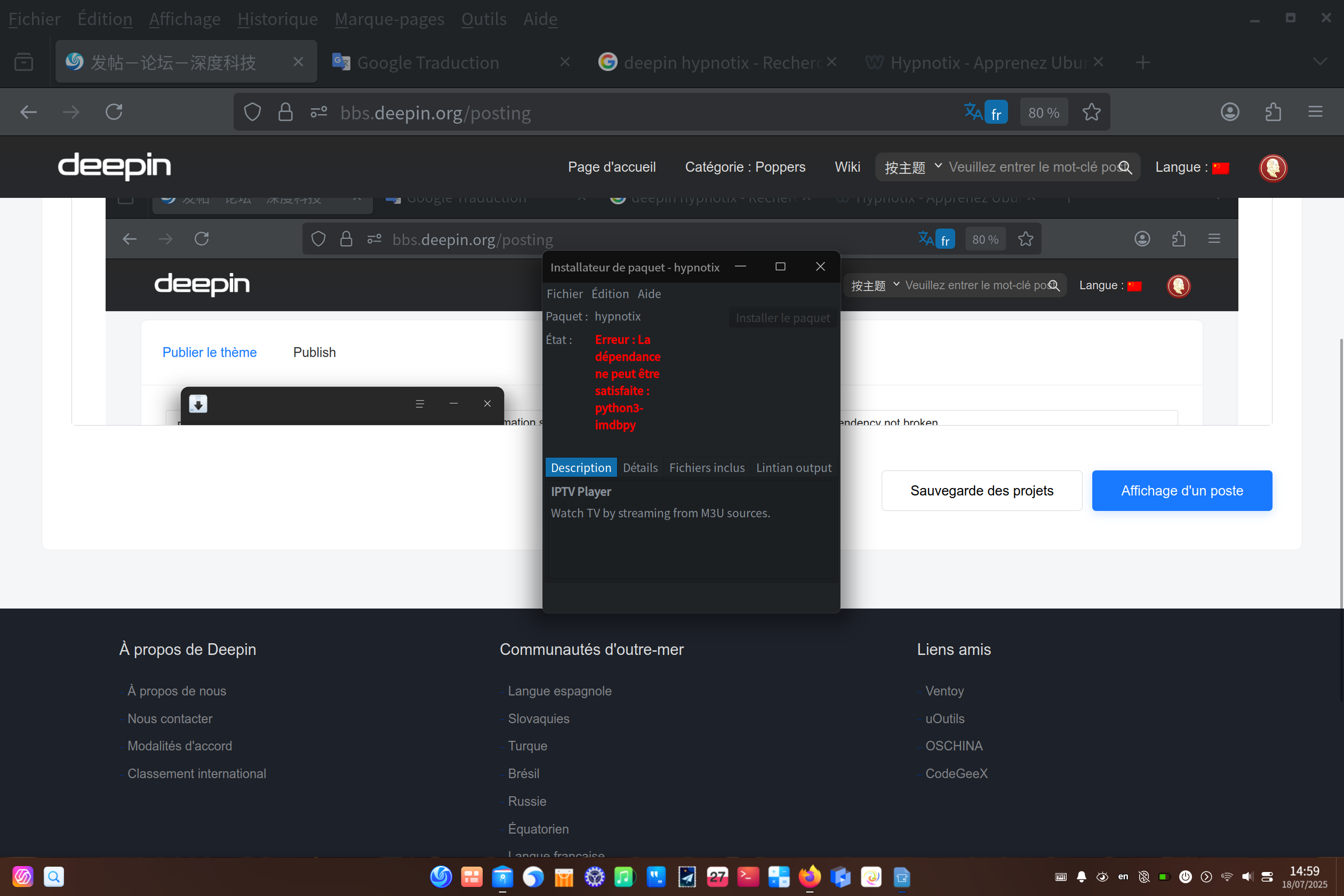Open the extensions puzzle icon
1344x896 pixels.
pyautogui.click(x=1273, y=112)
